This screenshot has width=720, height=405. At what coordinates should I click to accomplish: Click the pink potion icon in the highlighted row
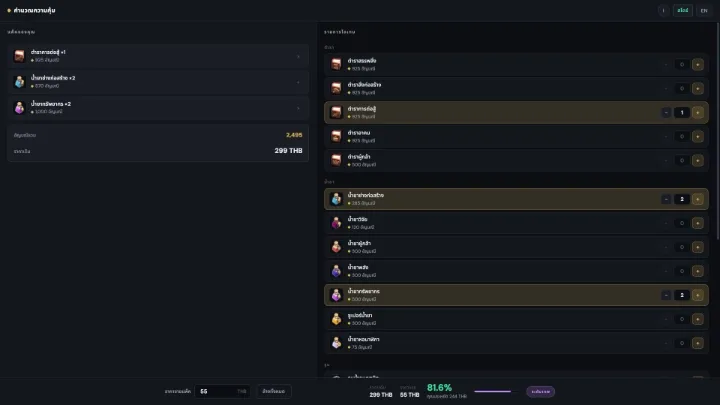(x=337, y=295)
